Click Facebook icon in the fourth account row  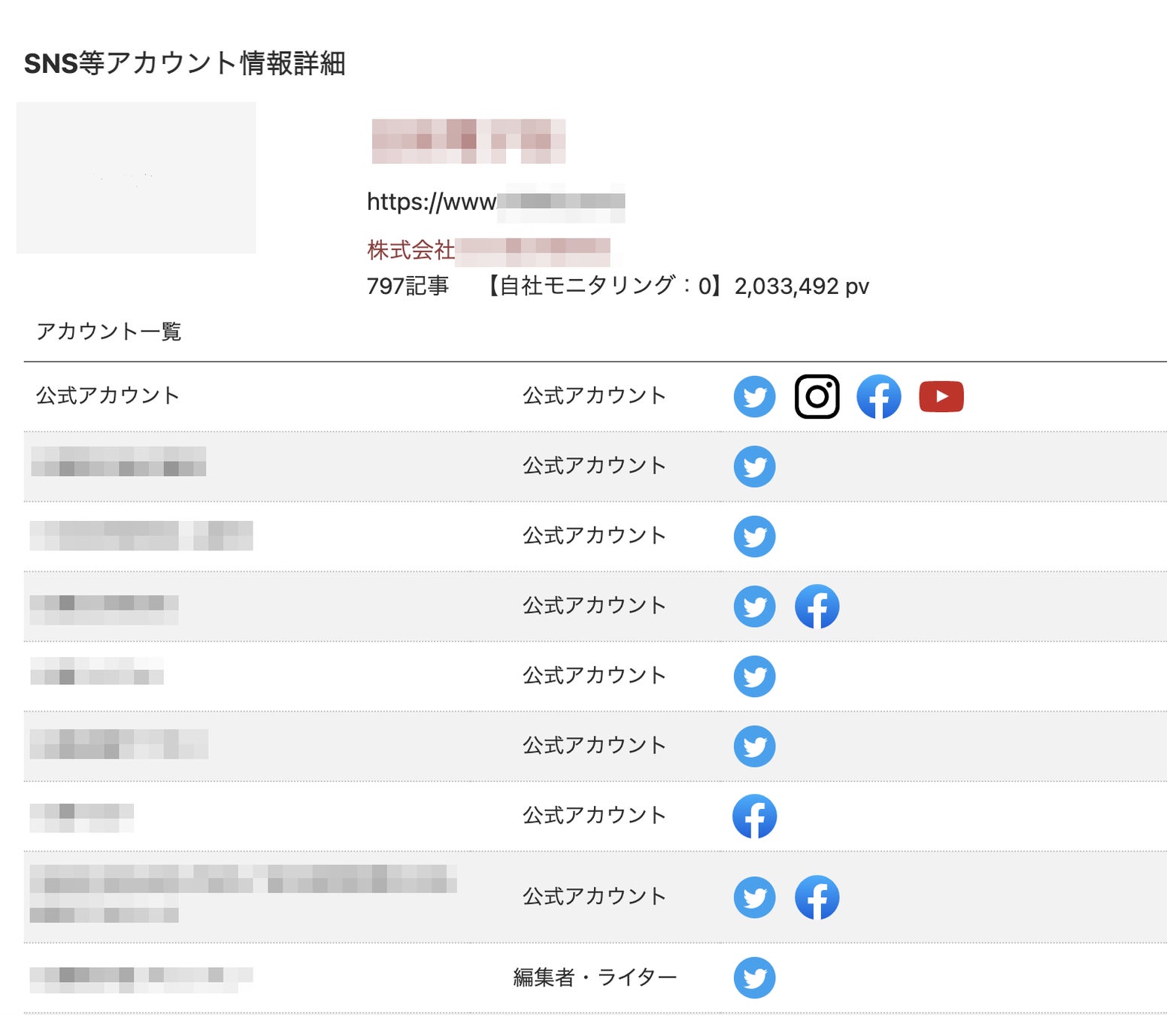point(817,607)
